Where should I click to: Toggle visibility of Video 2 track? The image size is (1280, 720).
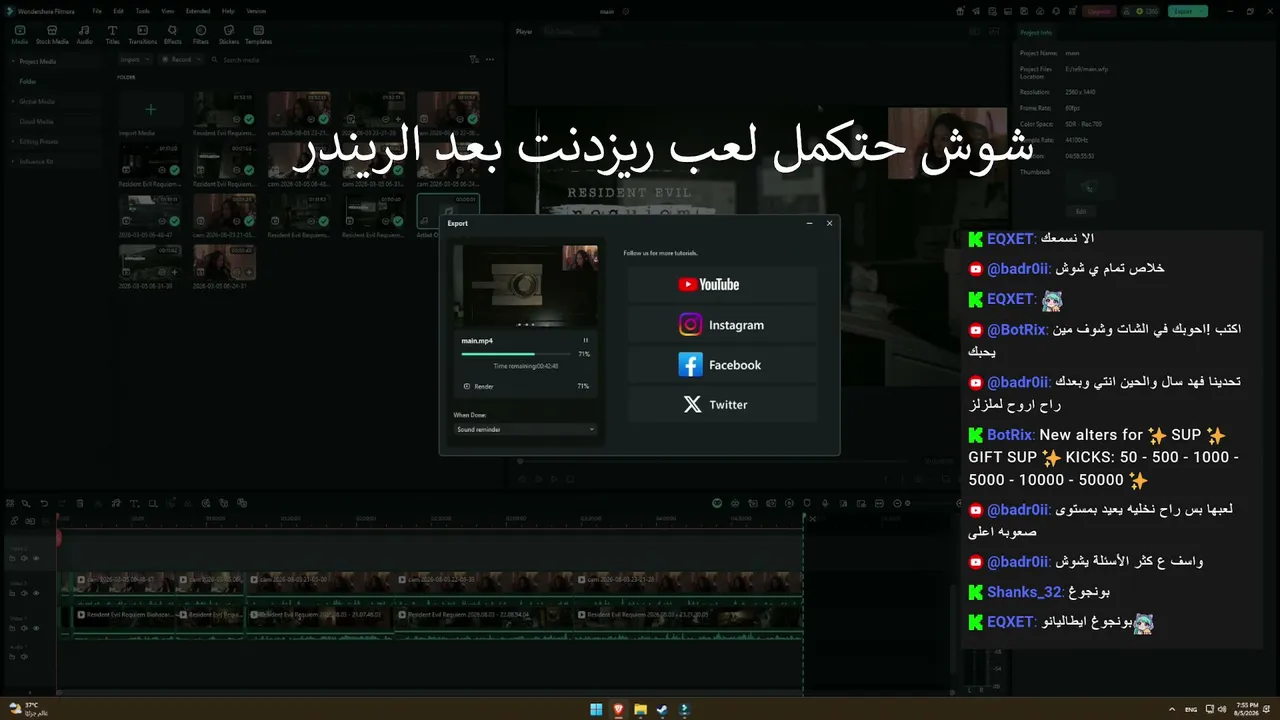point(36,593)
